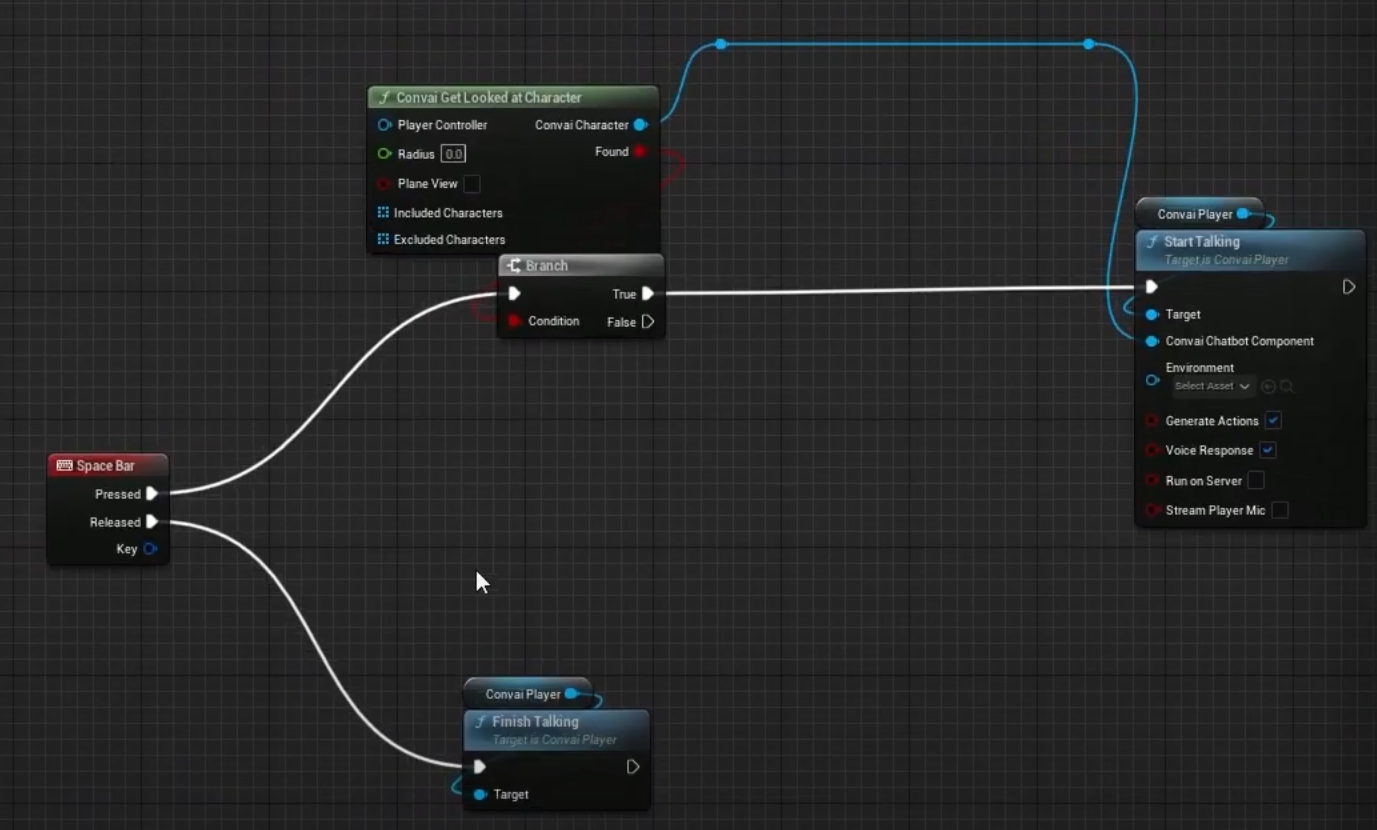Click the Run on Server boolean pin
The height and width of the screenshot is (830, 1377).
[1152, 481]
